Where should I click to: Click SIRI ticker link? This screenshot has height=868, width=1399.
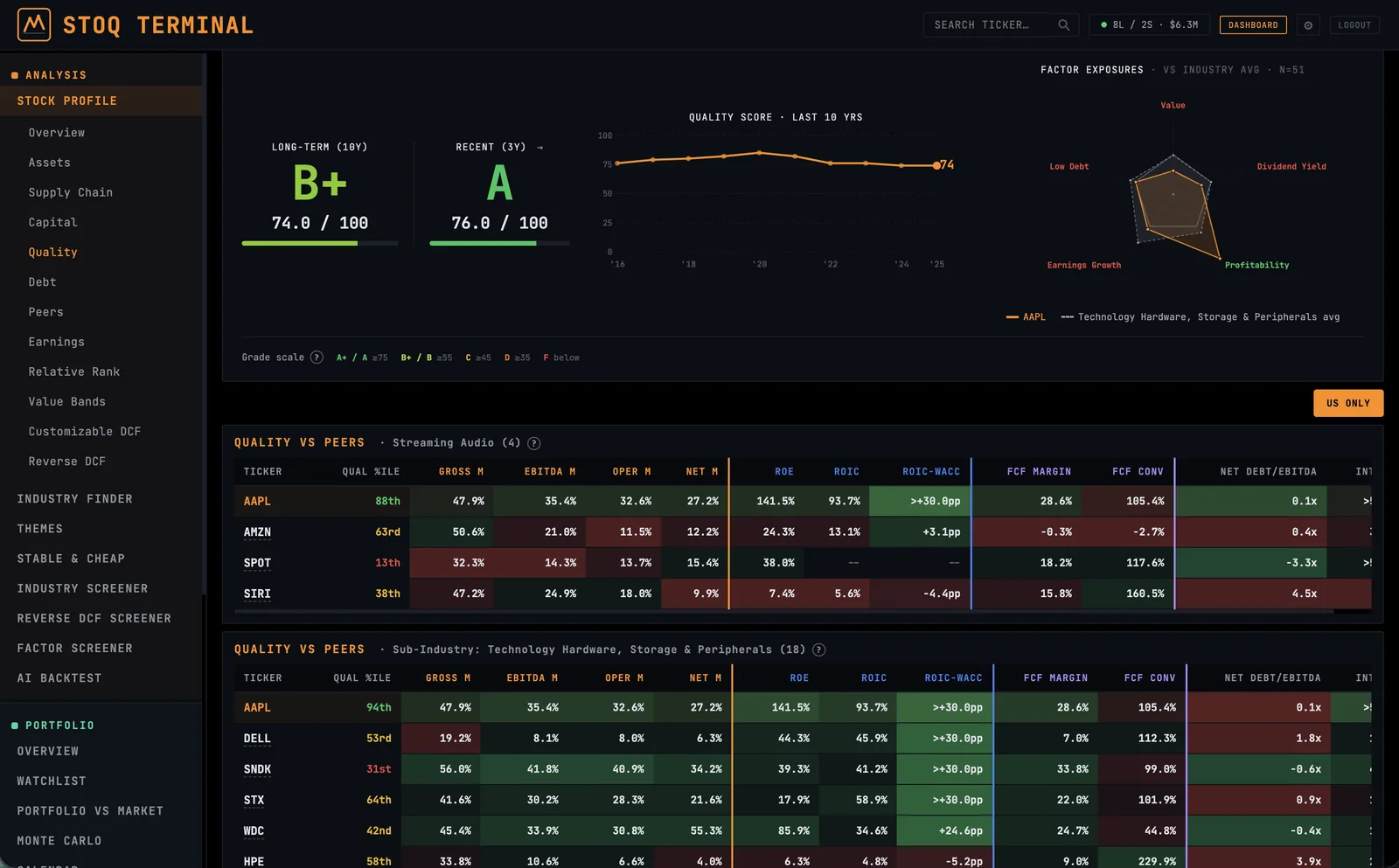tap(257, 594)
